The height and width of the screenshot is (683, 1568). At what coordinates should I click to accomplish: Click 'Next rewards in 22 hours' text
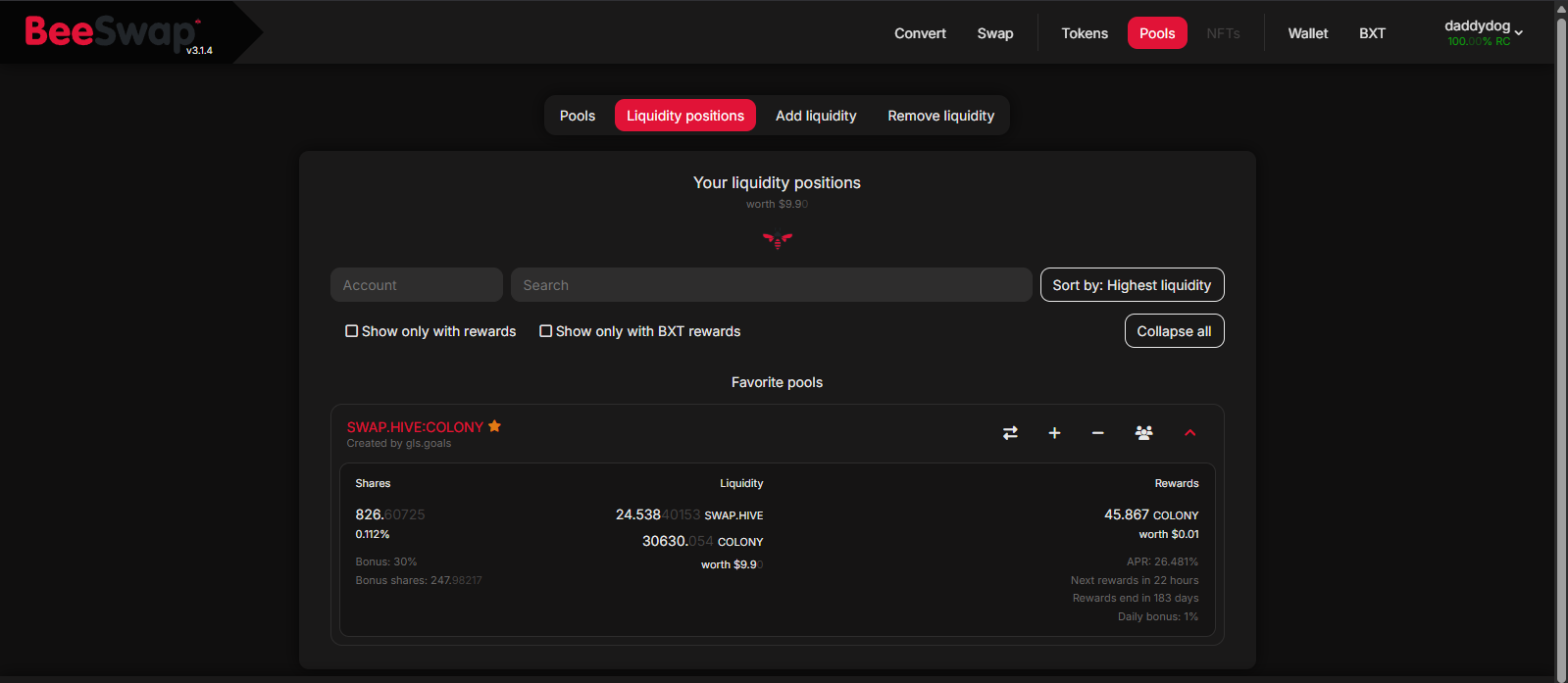[1135, 580]
